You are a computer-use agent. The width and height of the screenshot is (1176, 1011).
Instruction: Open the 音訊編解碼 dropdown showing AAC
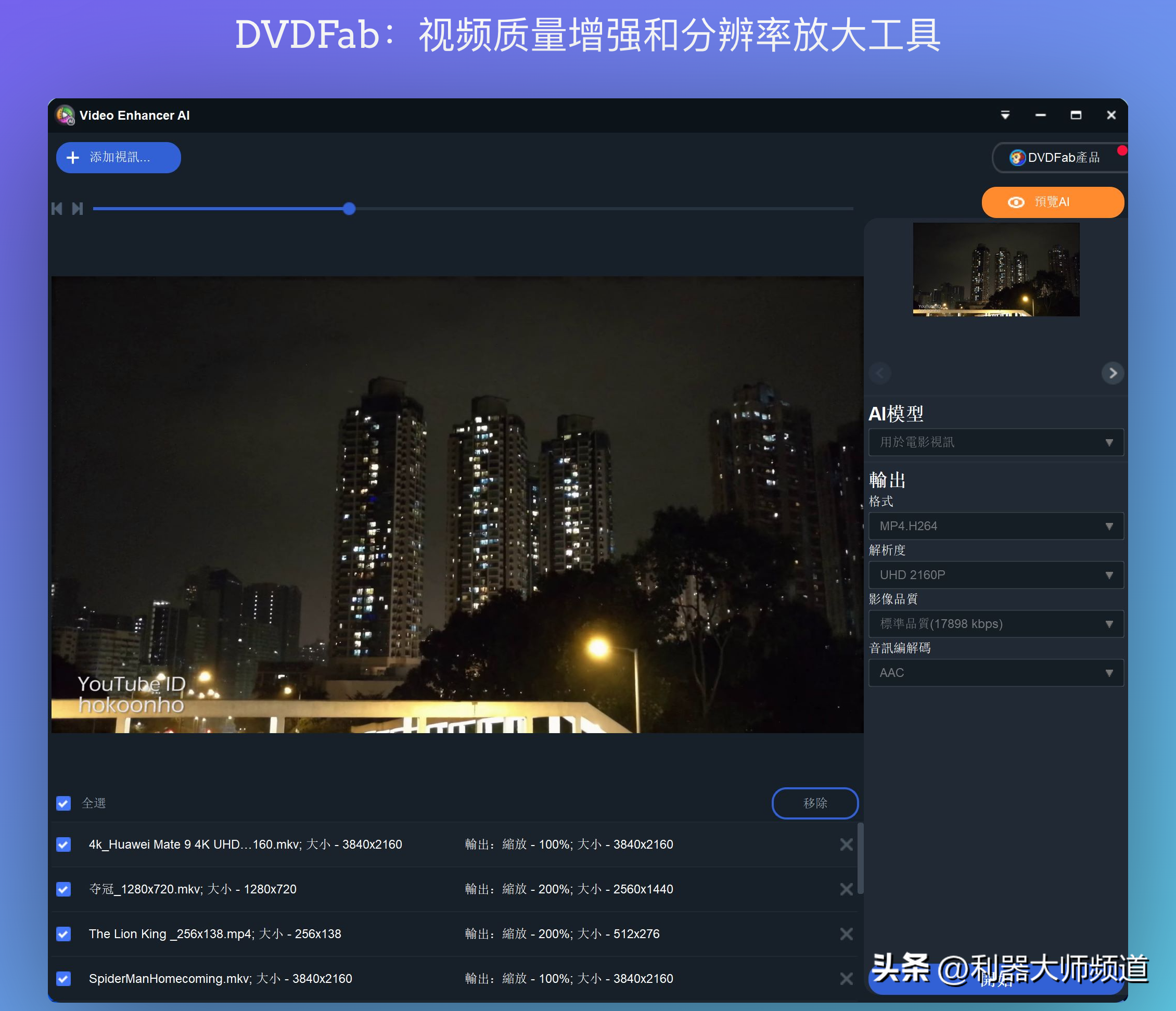(x=996, y=673)
